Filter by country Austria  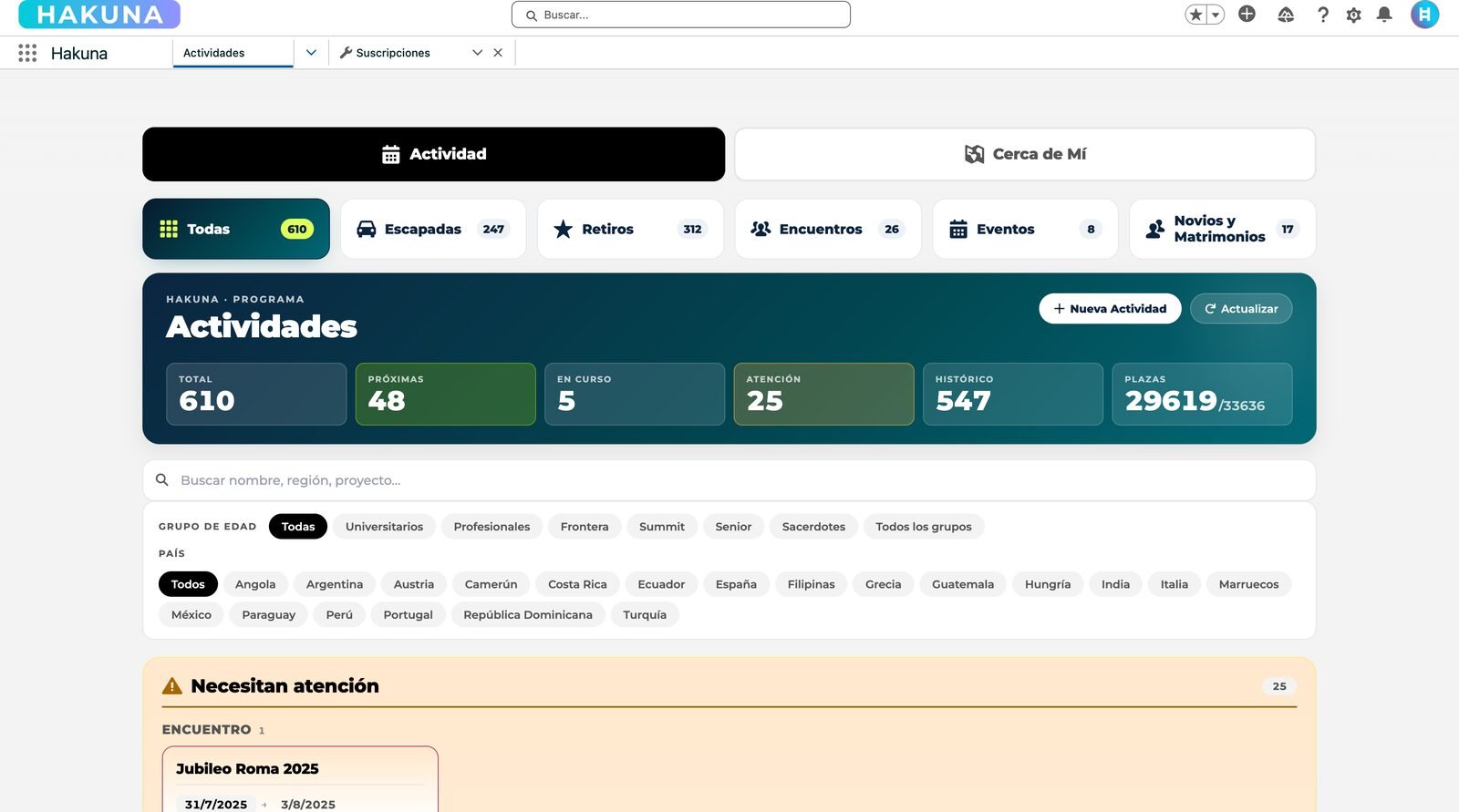click(414, 584)
